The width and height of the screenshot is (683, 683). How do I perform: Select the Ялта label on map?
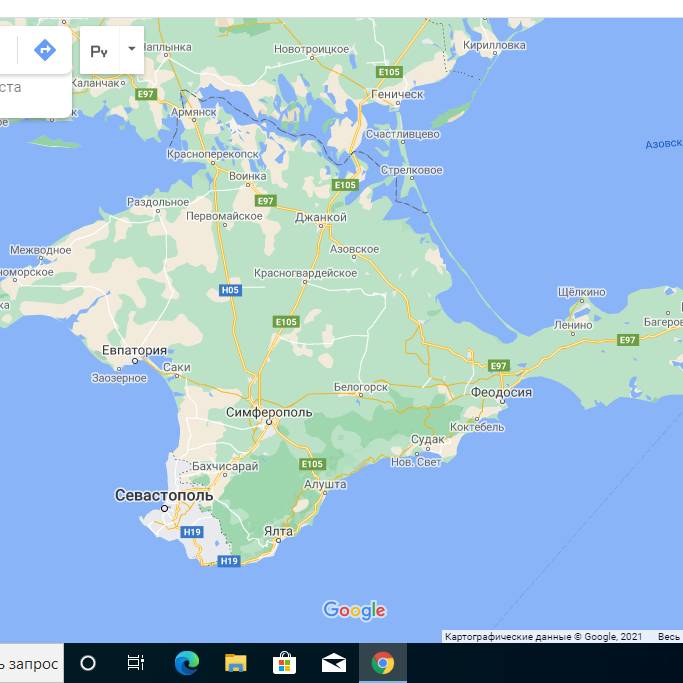(278, 531)
